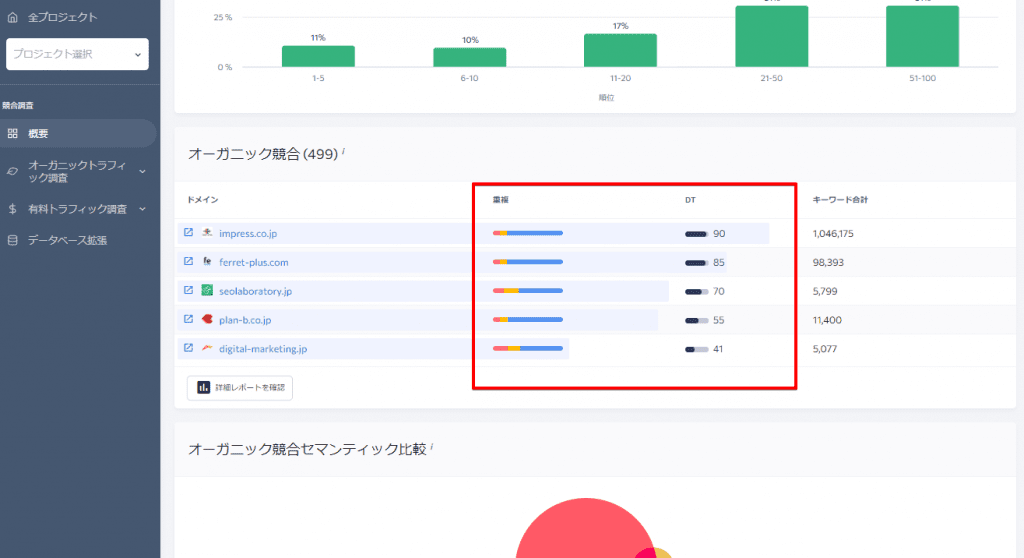
Task: Click DT value 70
Action: pyautogui.click(x=718, y=291)
